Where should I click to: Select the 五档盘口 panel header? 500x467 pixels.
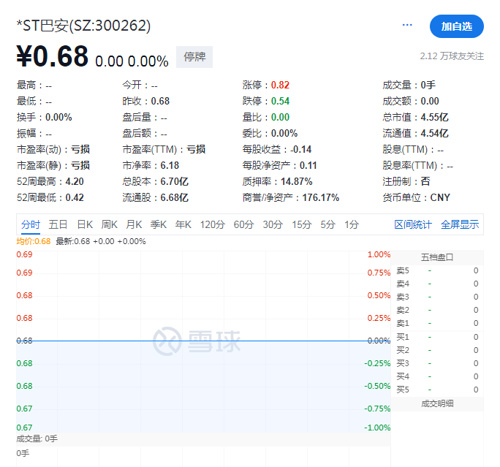pos(437,257)
